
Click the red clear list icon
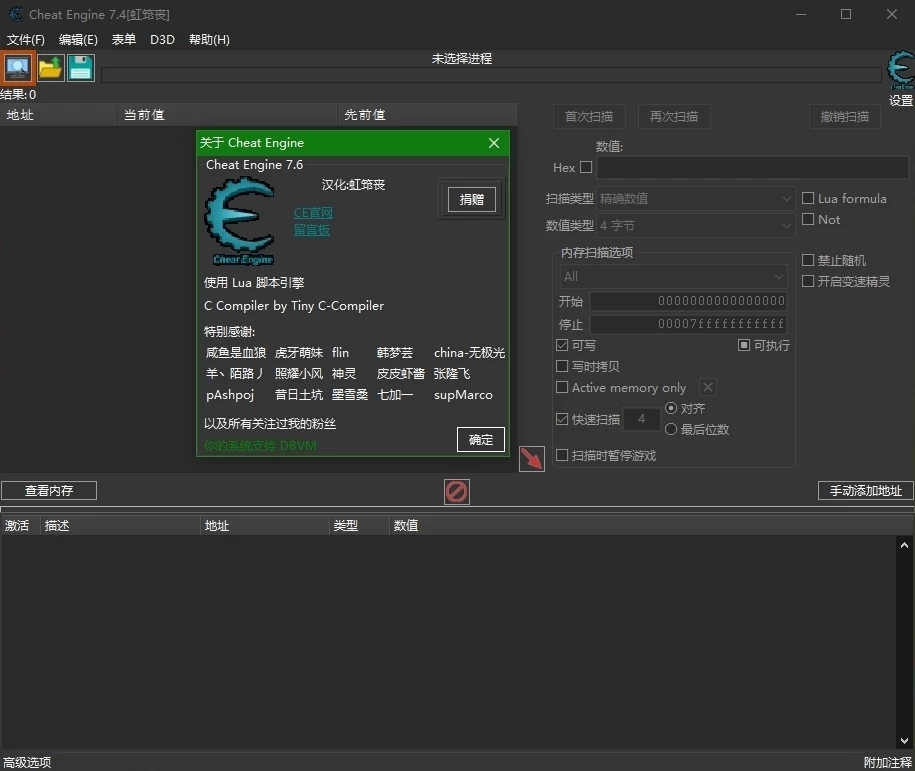click(456, 491)
